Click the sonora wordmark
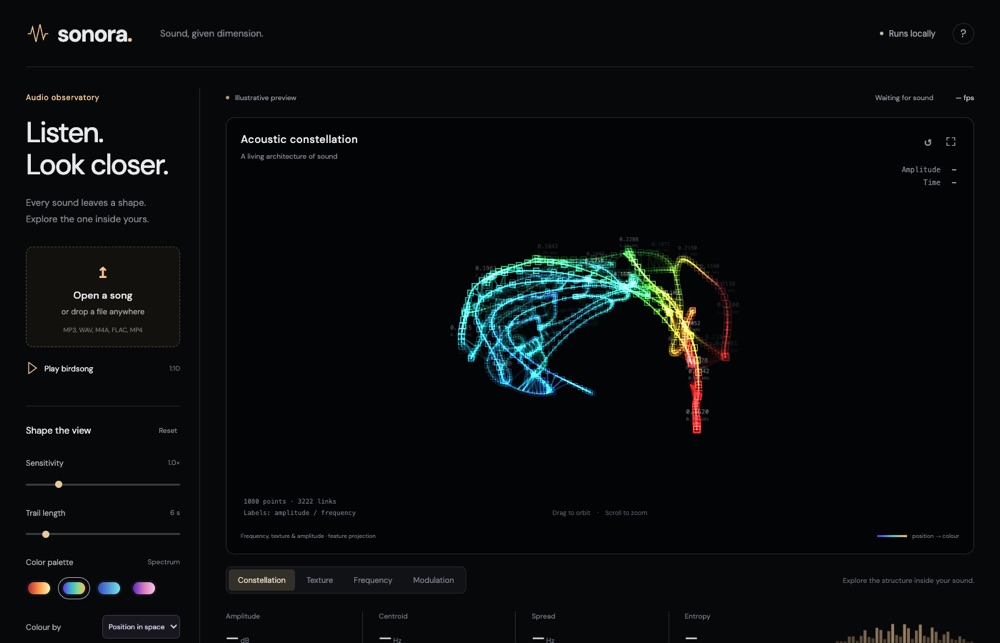 pyautogui.click(x=94, y=34)
